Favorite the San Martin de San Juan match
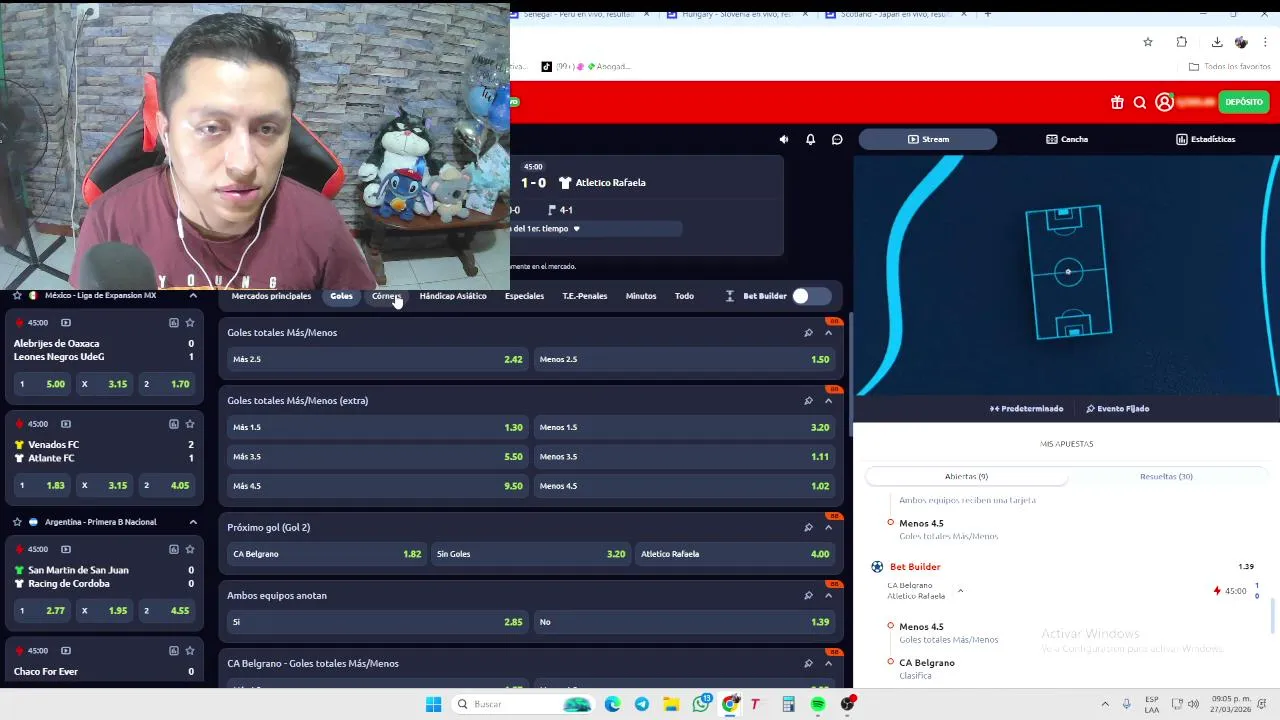The width and height of the screenshot is (1280, 720). [190, 549]
